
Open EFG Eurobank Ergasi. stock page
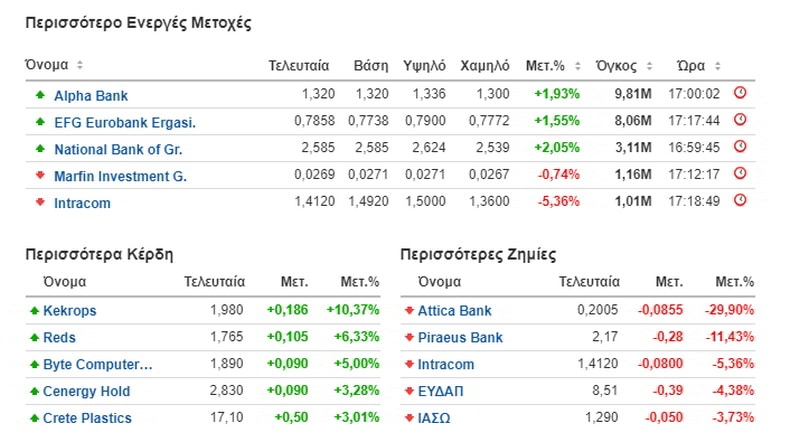pos(125,122)
